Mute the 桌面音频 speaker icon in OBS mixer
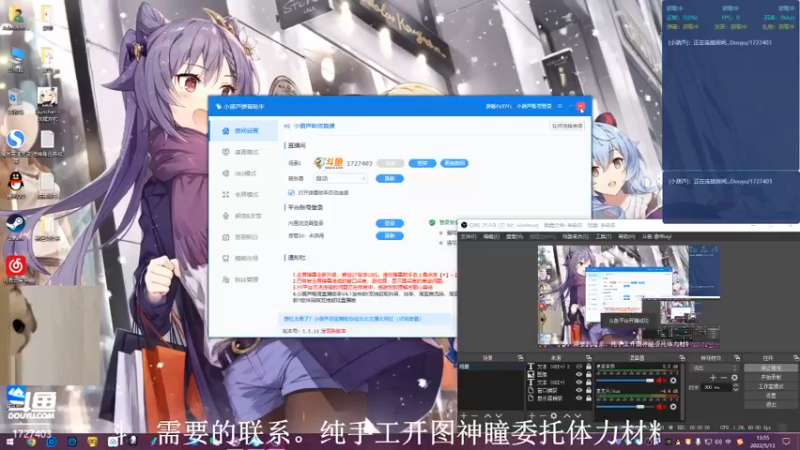This screenshot has width=800, height=450. tap(661, 380)
